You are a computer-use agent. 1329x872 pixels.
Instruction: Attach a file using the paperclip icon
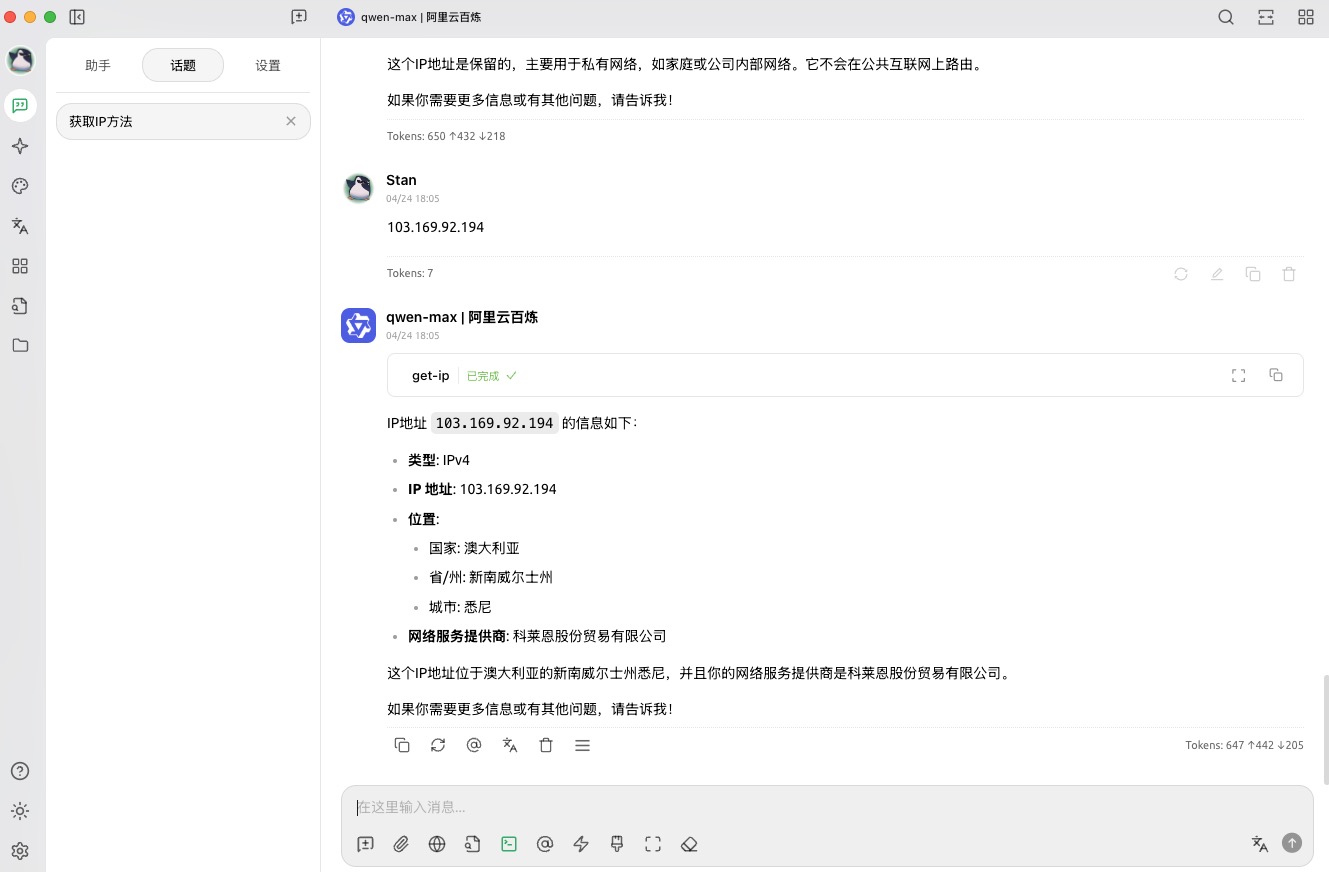point(401,844)
